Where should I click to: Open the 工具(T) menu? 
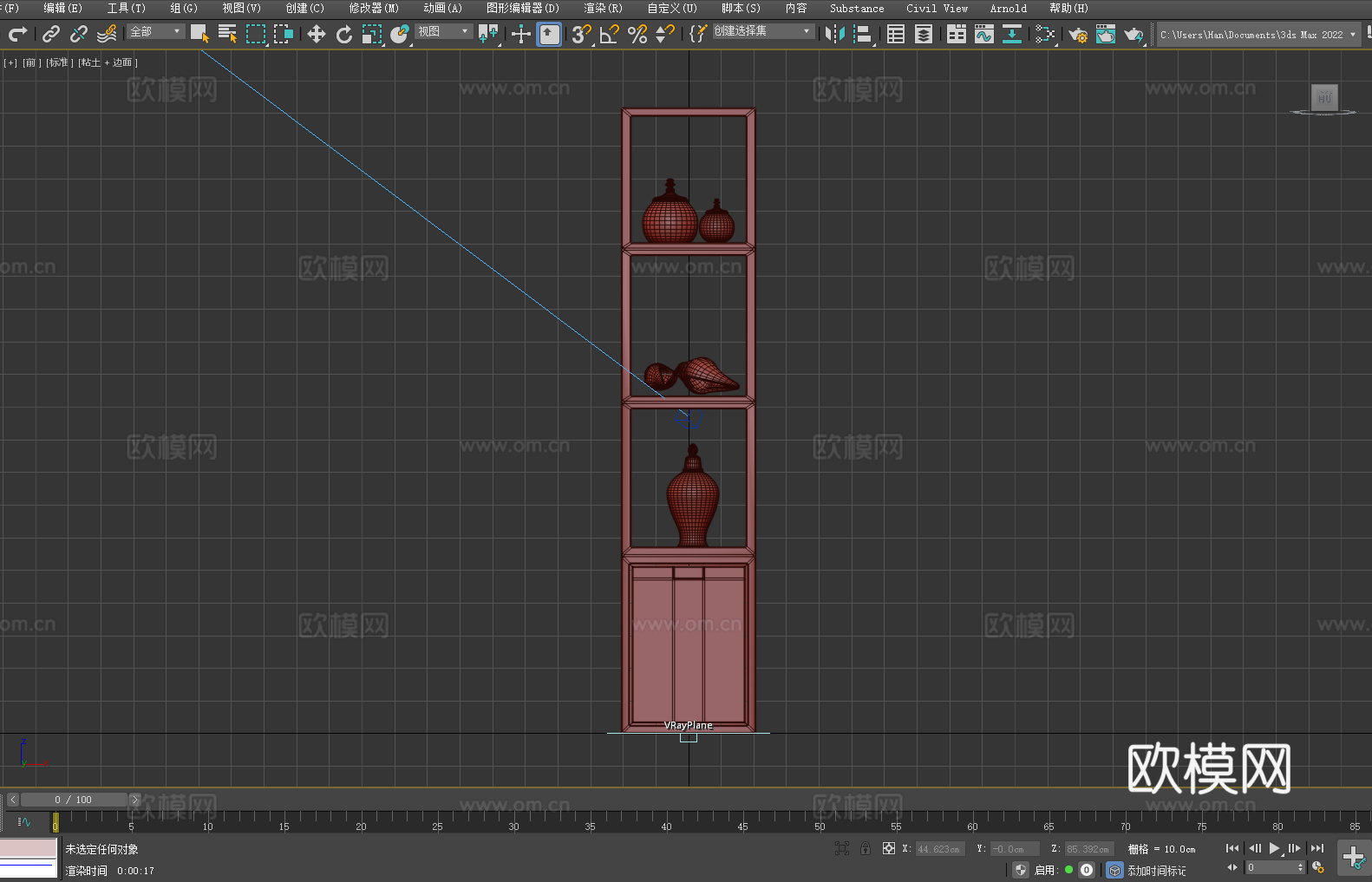(127, 8)
